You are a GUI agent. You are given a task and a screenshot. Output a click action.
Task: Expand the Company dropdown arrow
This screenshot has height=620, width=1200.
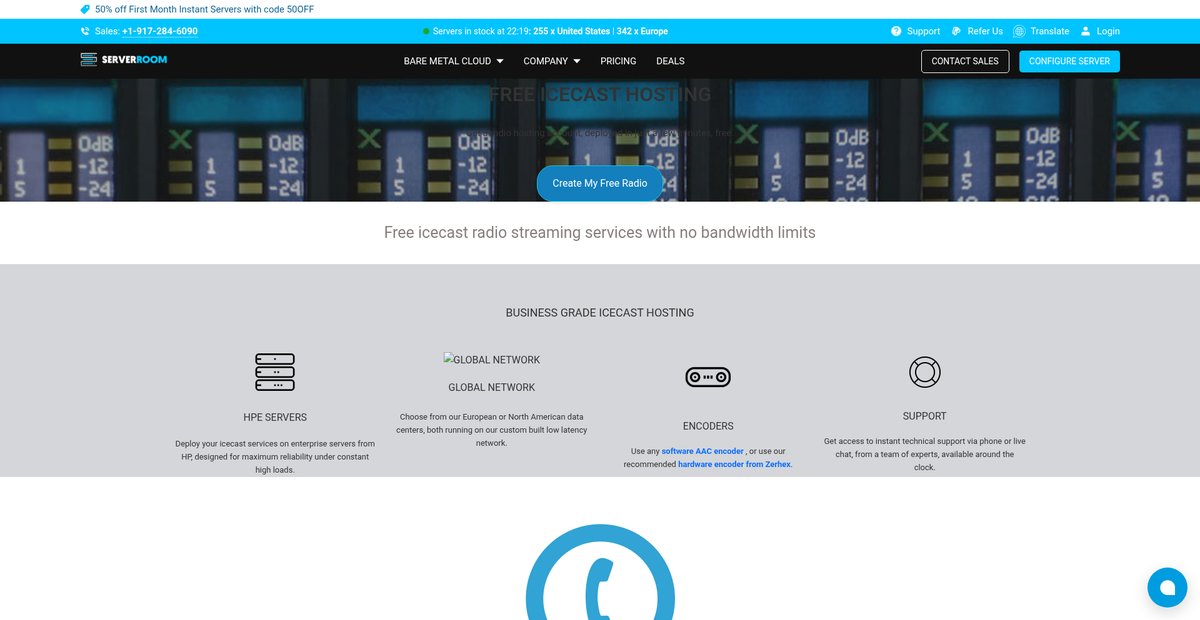coord(577,61)
